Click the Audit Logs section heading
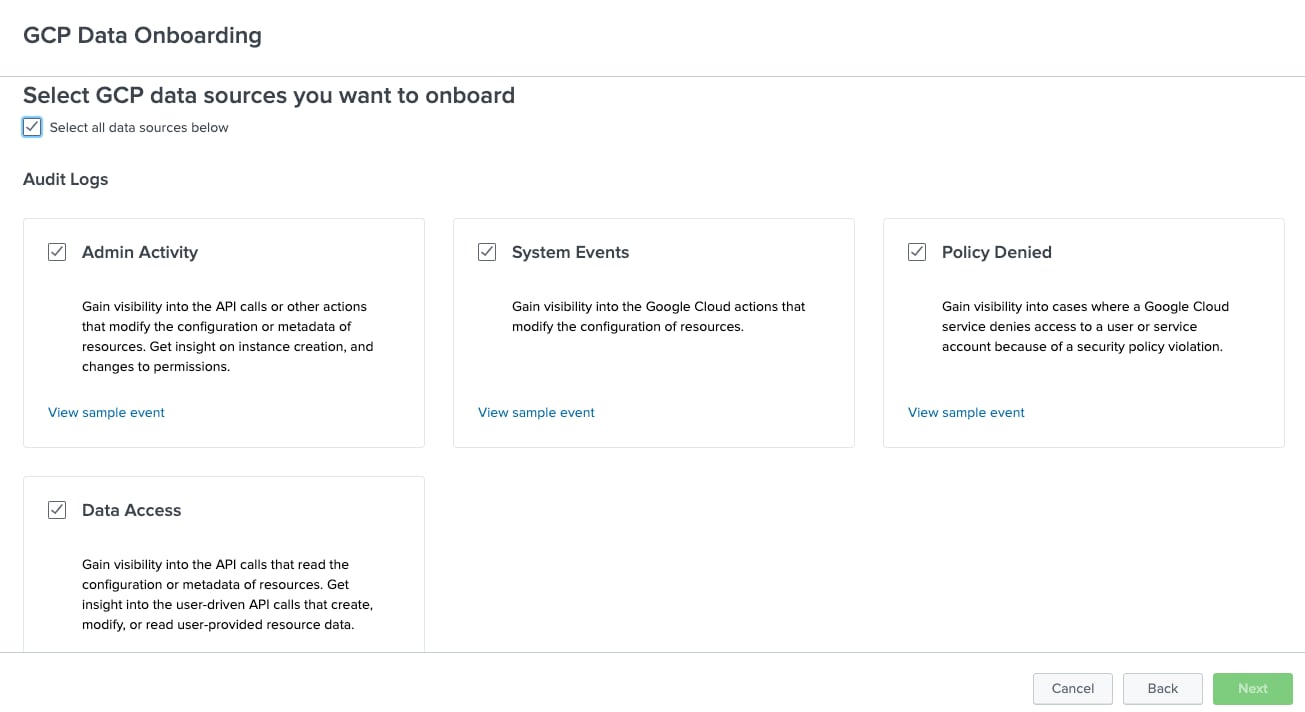Viewport: 1305px width, 712px height. coord(66,180)
